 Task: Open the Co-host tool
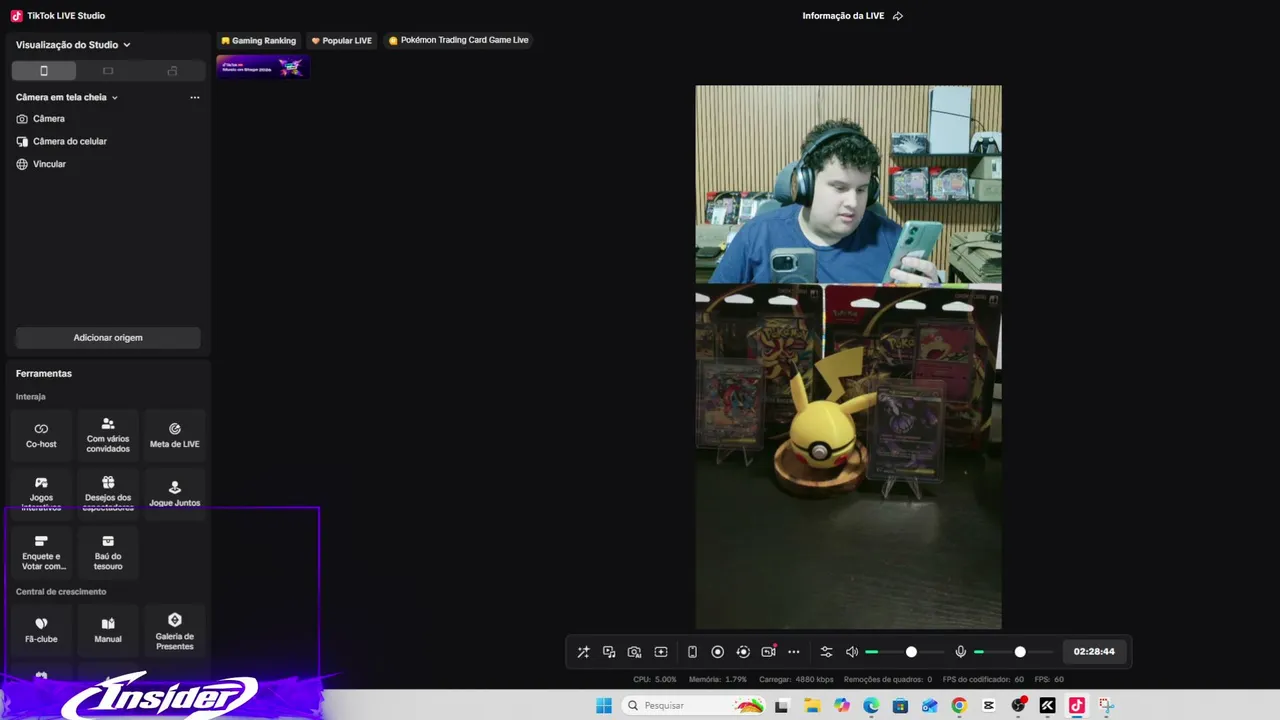coord(41,435)
